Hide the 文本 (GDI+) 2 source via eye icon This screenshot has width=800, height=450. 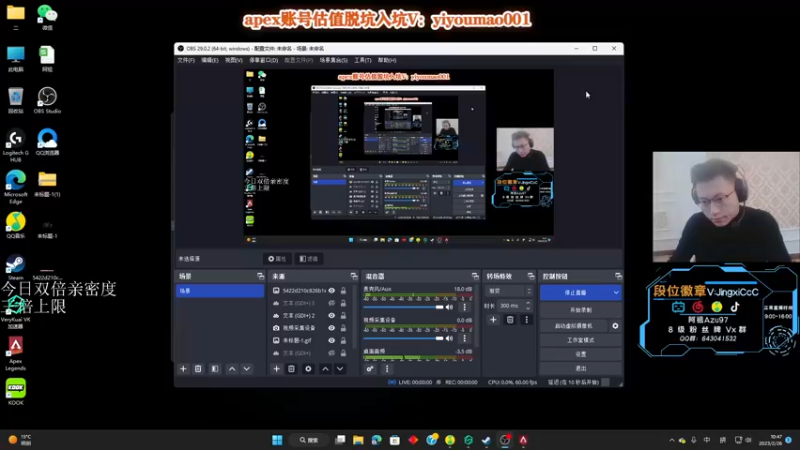(x=332, y=315)
